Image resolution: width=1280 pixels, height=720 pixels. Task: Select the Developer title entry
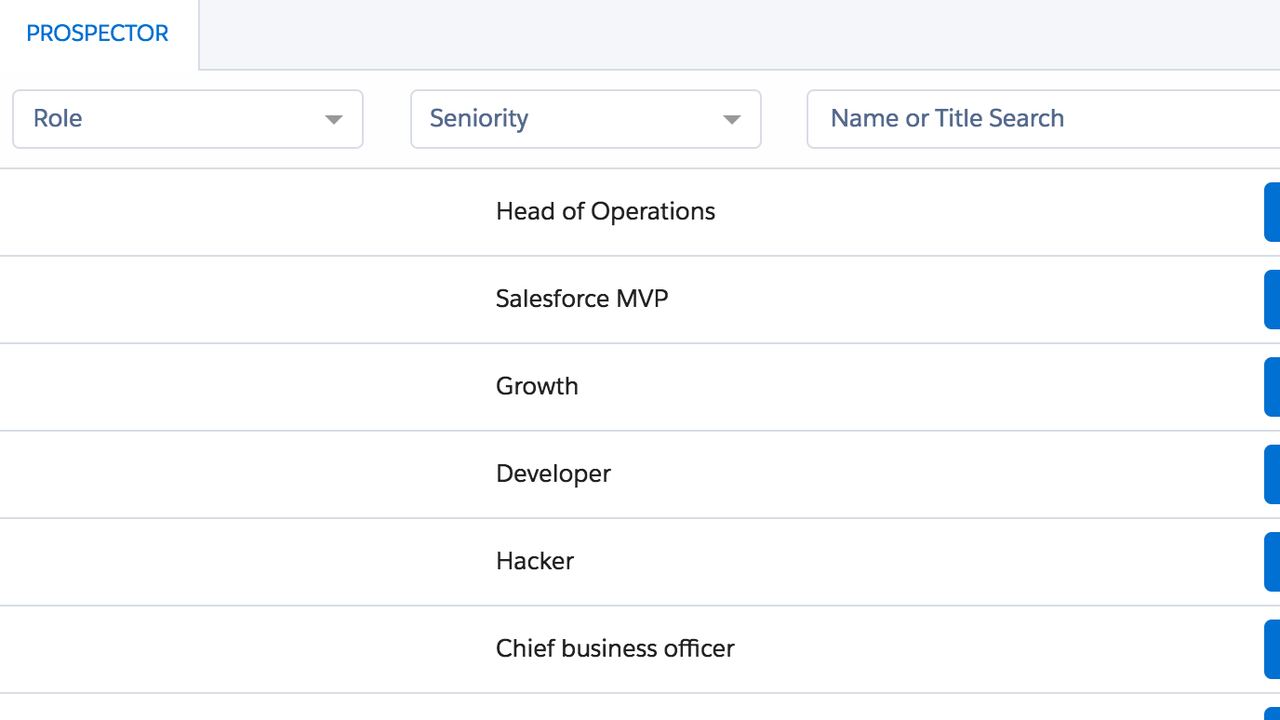[x=553, y=474]
